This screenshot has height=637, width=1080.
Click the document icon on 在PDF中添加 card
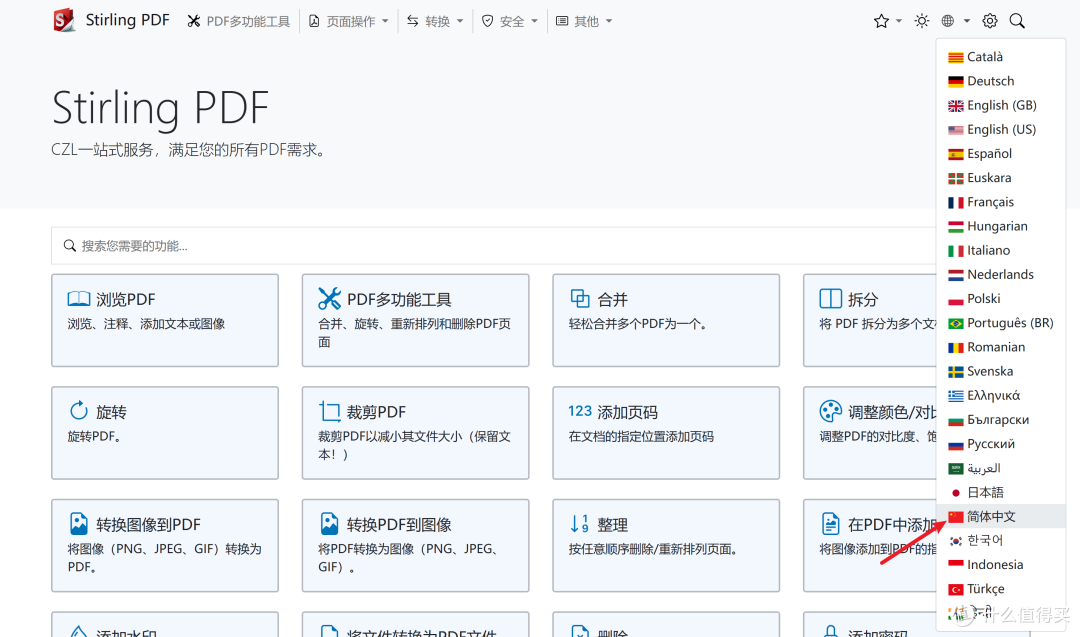point(831,523)
